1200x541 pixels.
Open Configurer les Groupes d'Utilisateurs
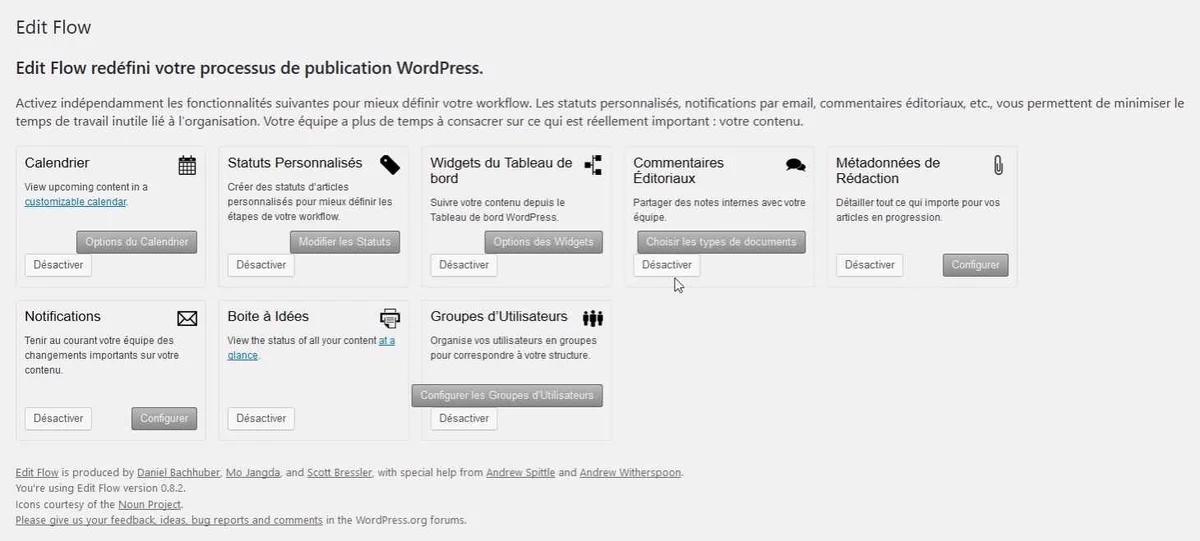507,395
